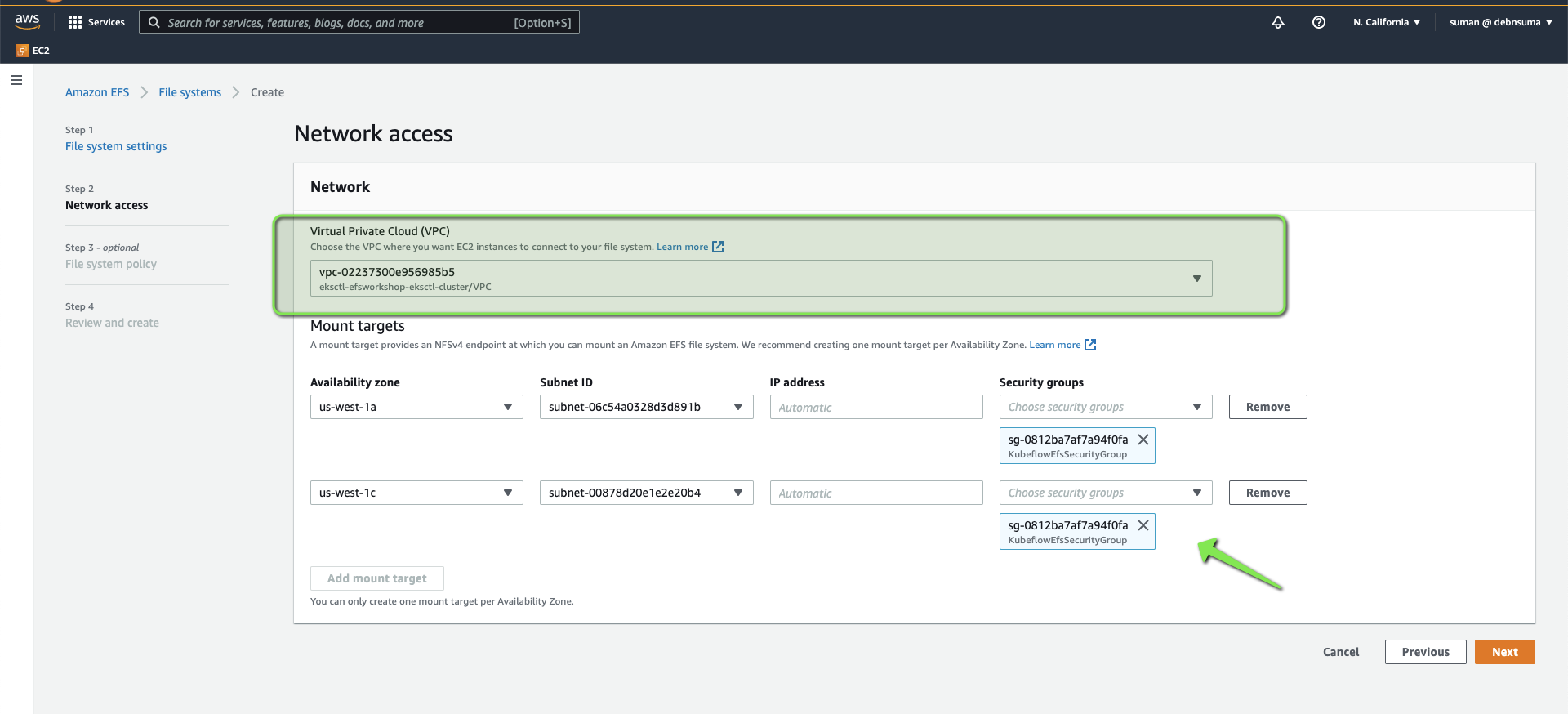Click external link icon beside Mount targets Learn more

point(1090,345)
